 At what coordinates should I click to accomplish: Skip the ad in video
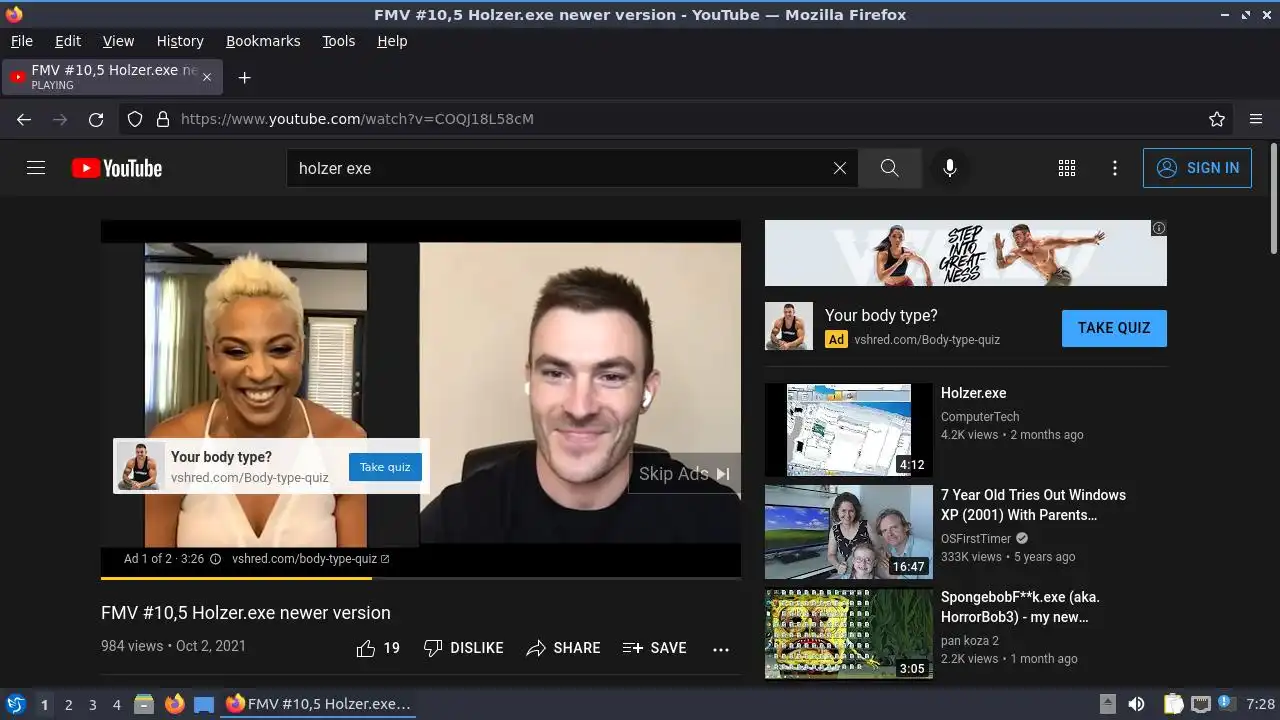684,474
